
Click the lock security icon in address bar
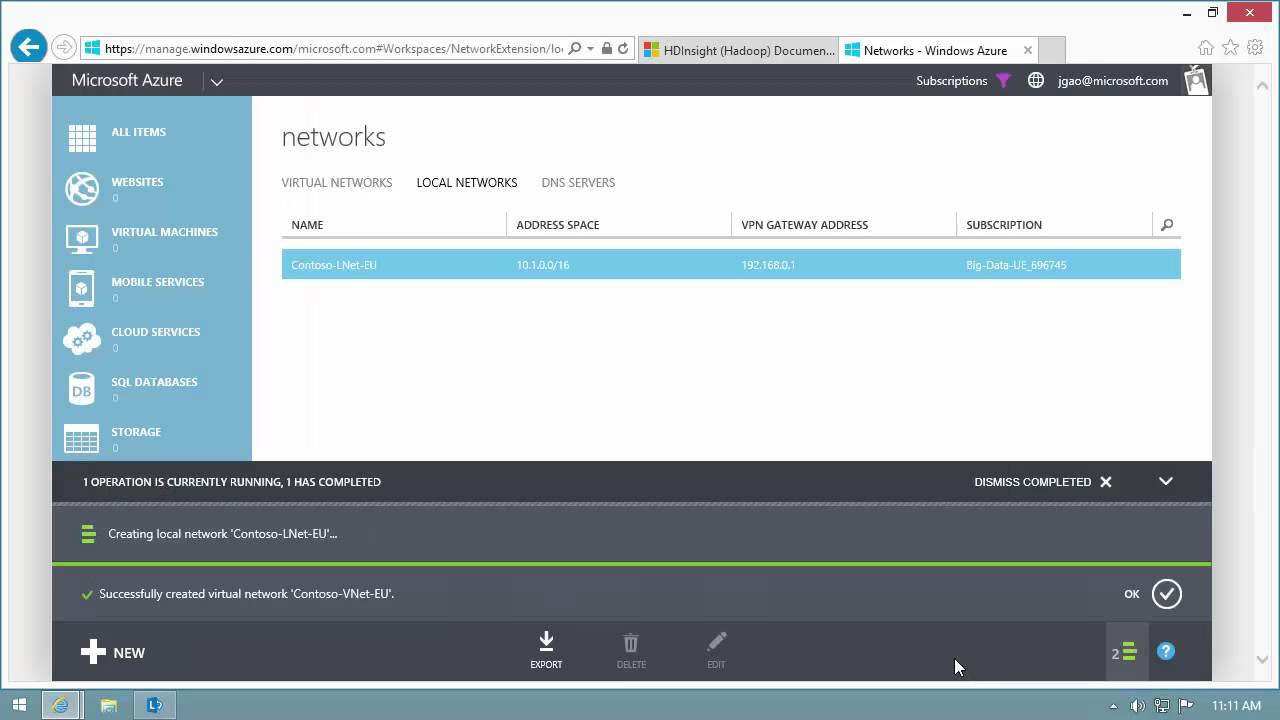pyautogui.click(x=607, y=48)
